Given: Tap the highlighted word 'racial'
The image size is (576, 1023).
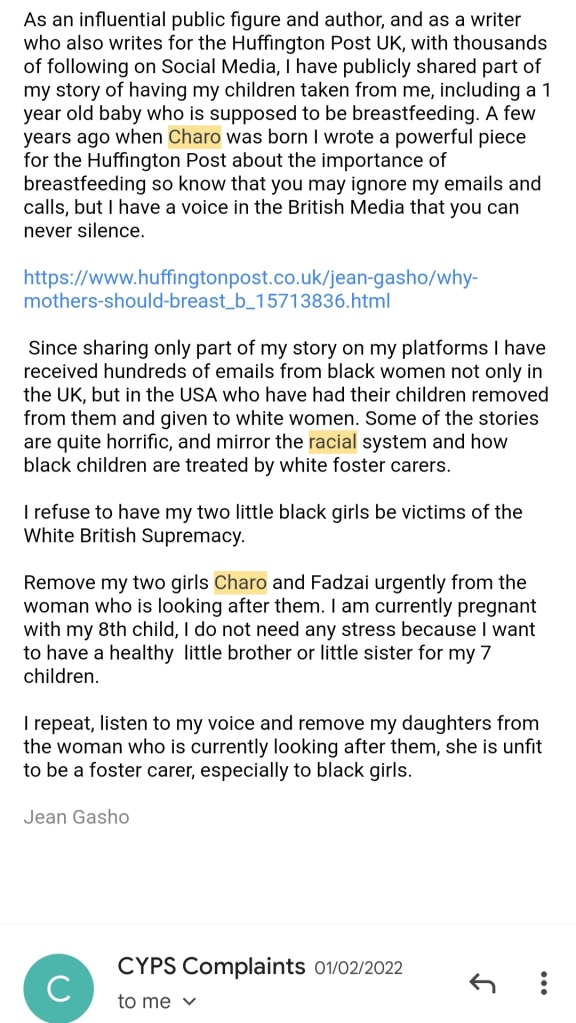Looking at the screenshot, I should (x=333, y=442).
